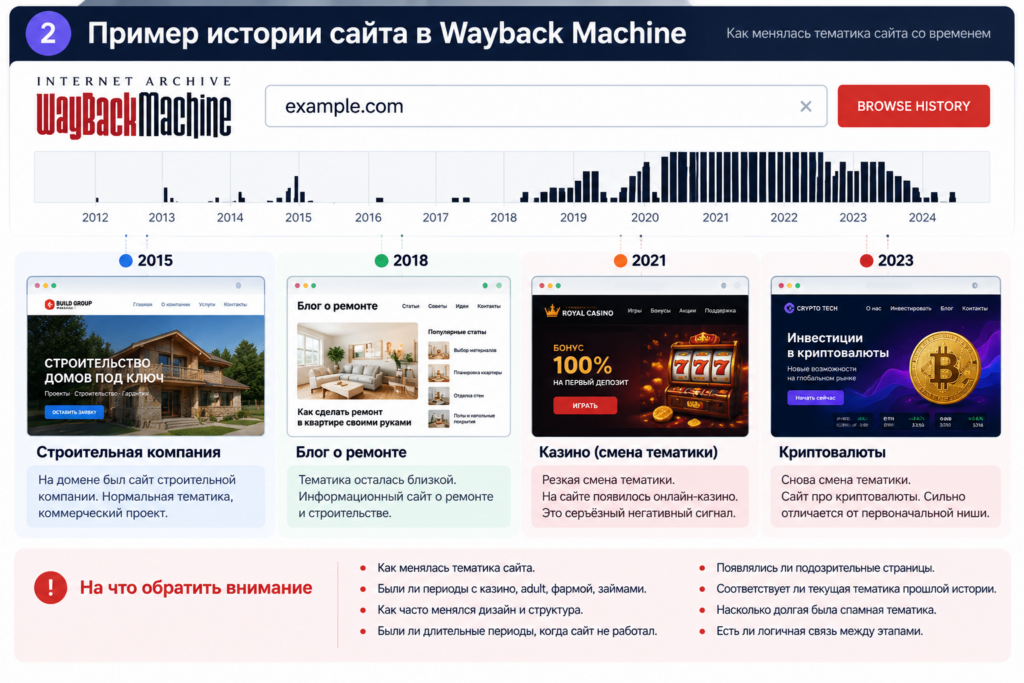Image resolution: width=1024 pixels, height=683 pixels.
Task: Select year 2013 on the capture timeline
Action: tap(161, 217)
